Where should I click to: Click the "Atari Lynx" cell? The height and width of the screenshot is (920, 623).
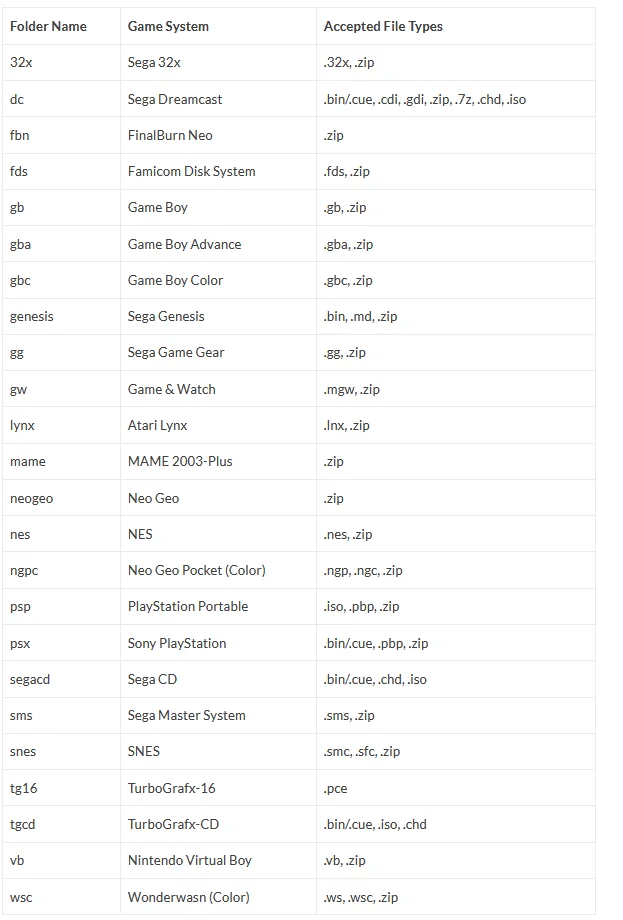(157, 425)
